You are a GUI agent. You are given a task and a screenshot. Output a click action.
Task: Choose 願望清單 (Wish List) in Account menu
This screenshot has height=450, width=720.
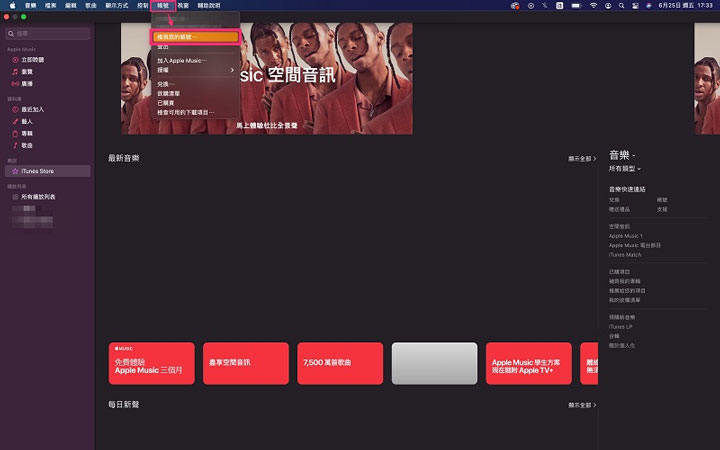coord(196,93)
